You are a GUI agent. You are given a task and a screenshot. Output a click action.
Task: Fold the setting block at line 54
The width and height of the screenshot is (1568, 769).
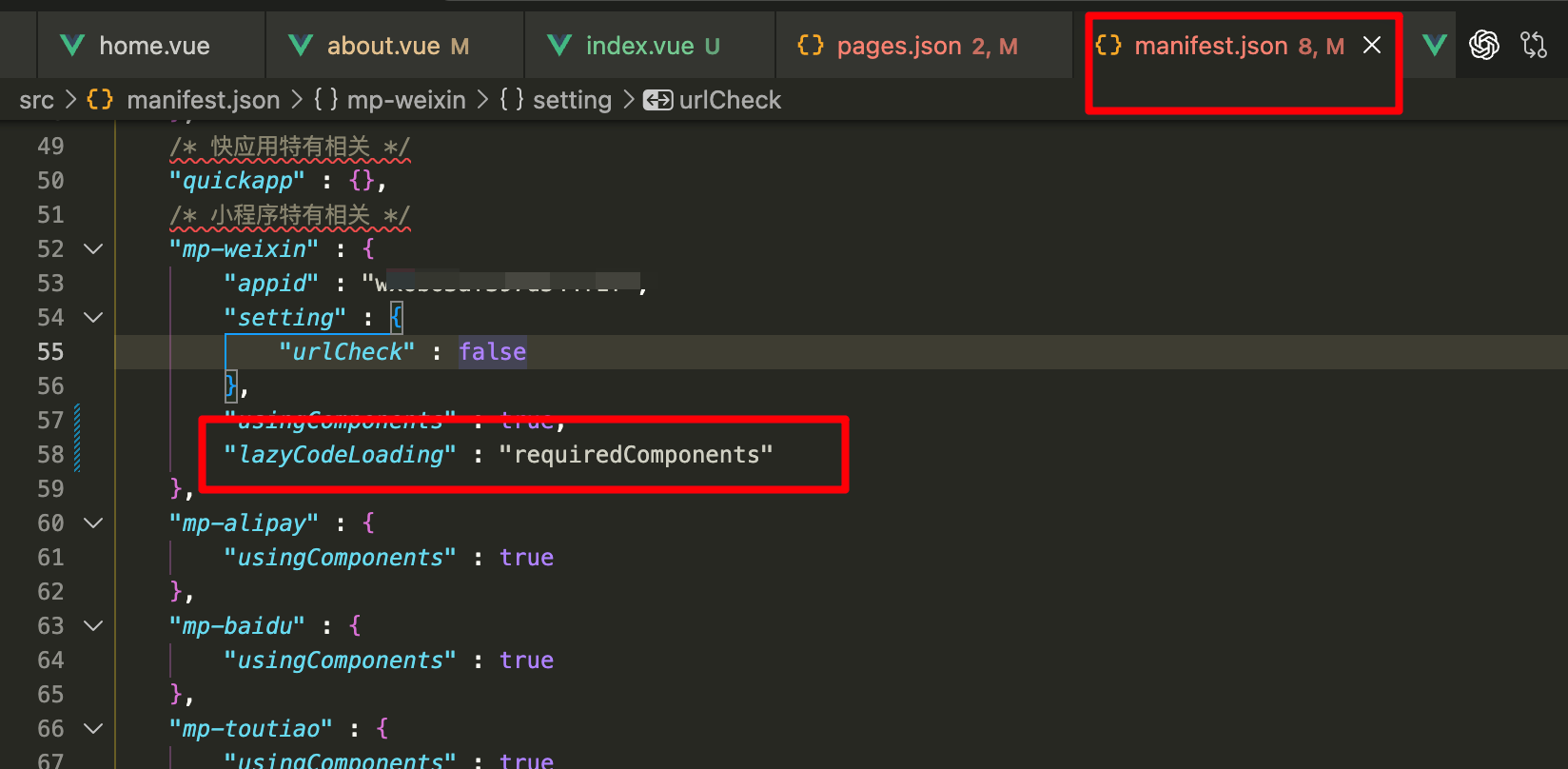(x=93, y=318)
